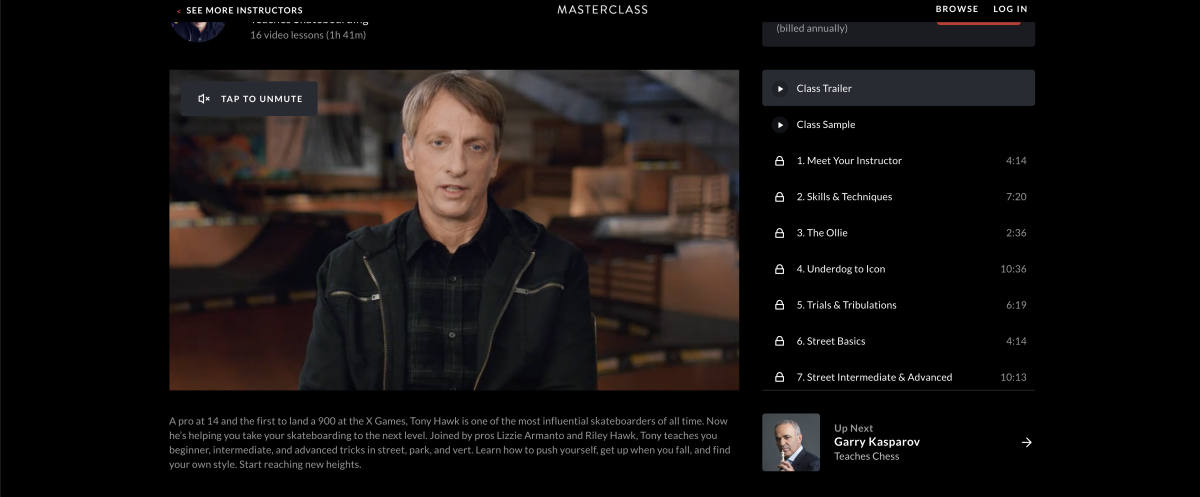
Task: Click lock icon beside Trials & Tribulations
Action: pyautogui.click(x=779, y=304)
